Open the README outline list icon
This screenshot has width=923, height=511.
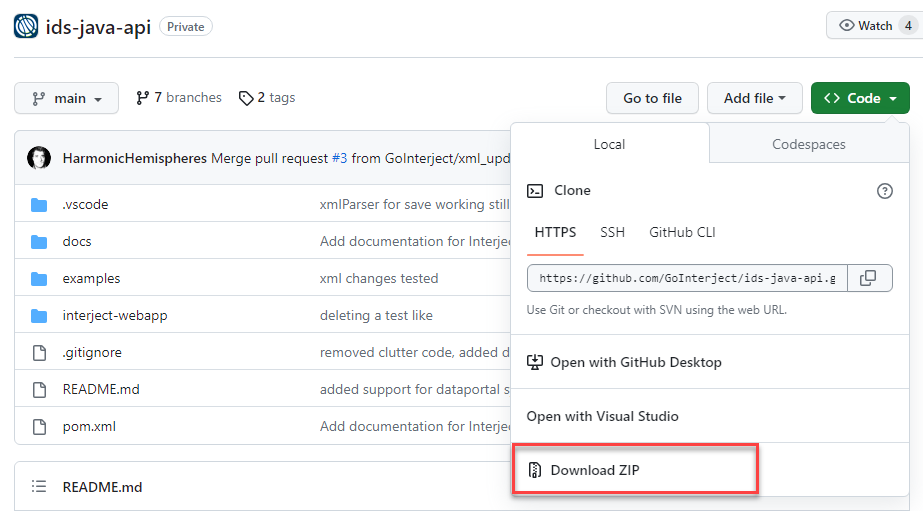coord(39,486)
